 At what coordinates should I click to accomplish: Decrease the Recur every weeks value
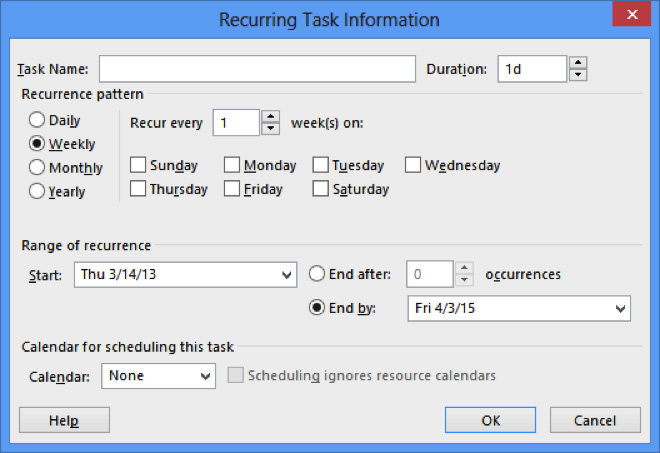tap(270, 129)
